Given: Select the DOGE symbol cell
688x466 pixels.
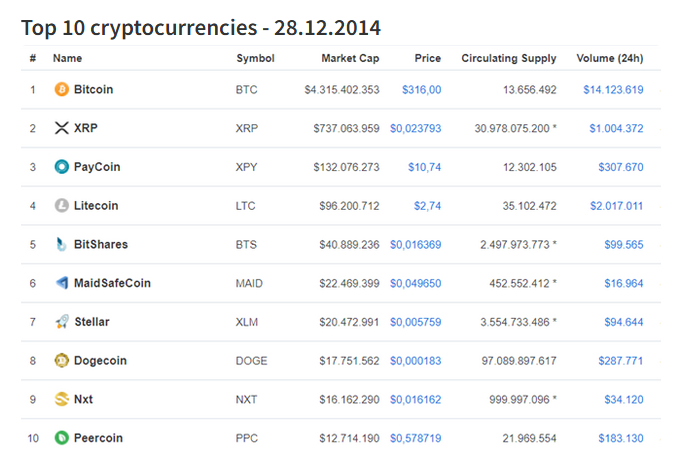Looking at the screenshot, I should tap(251, 361).
